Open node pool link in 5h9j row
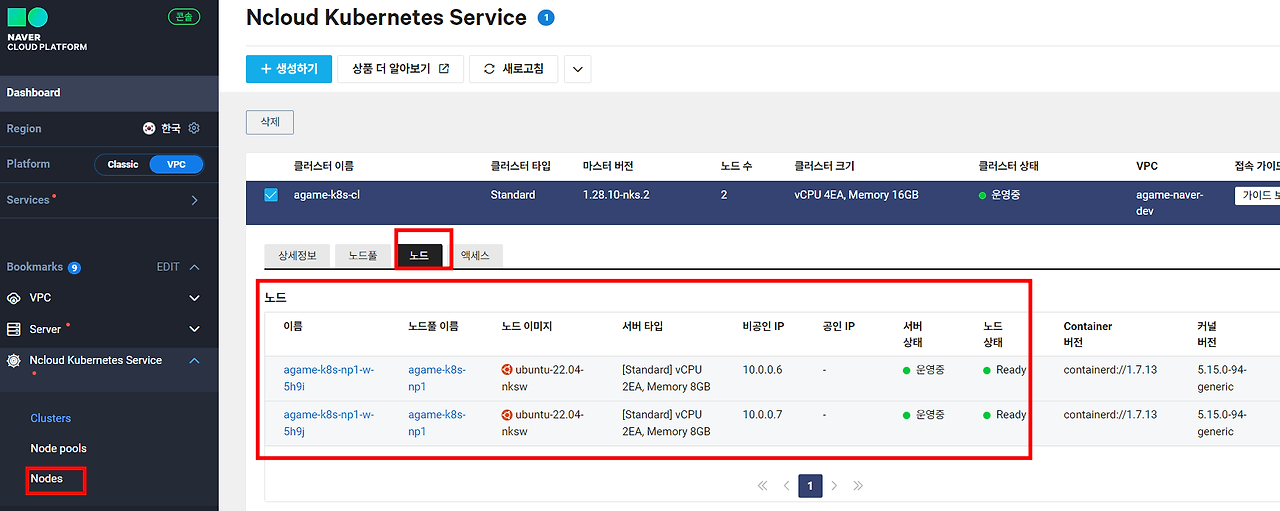 click(x=437, y=423)
